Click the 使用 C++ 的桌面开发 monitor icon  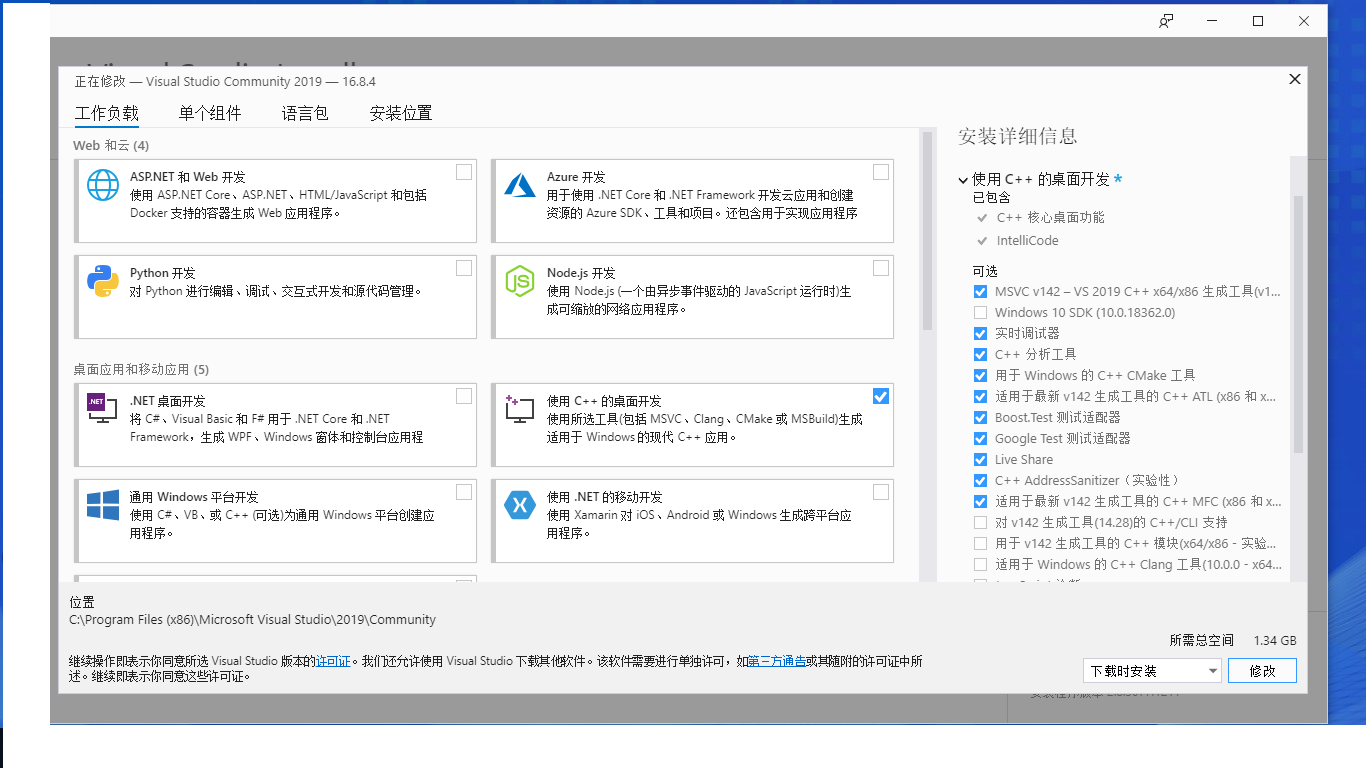click(520, 410)
